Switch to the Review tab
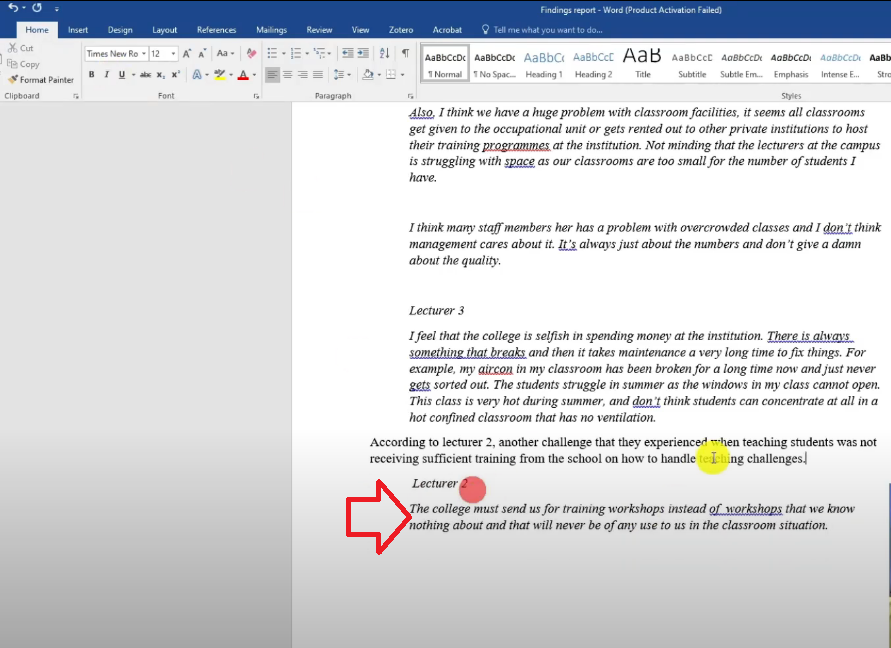 tap(319, 30)
